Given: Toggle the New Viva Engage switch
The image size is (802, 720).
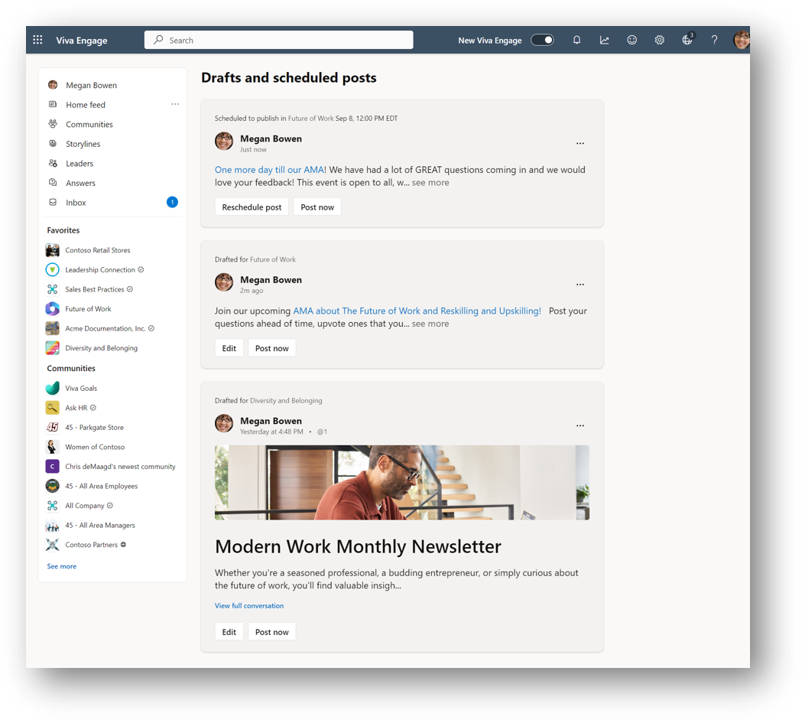Looking at the screenshot, I should [542, 40].
